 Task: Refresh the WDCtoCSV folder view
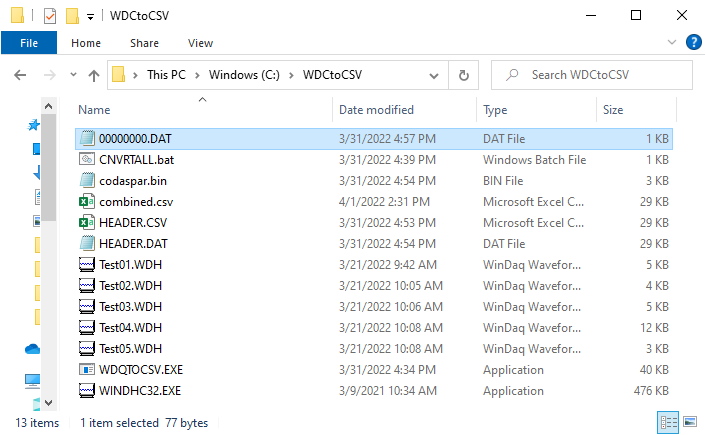tap(463, 75)
